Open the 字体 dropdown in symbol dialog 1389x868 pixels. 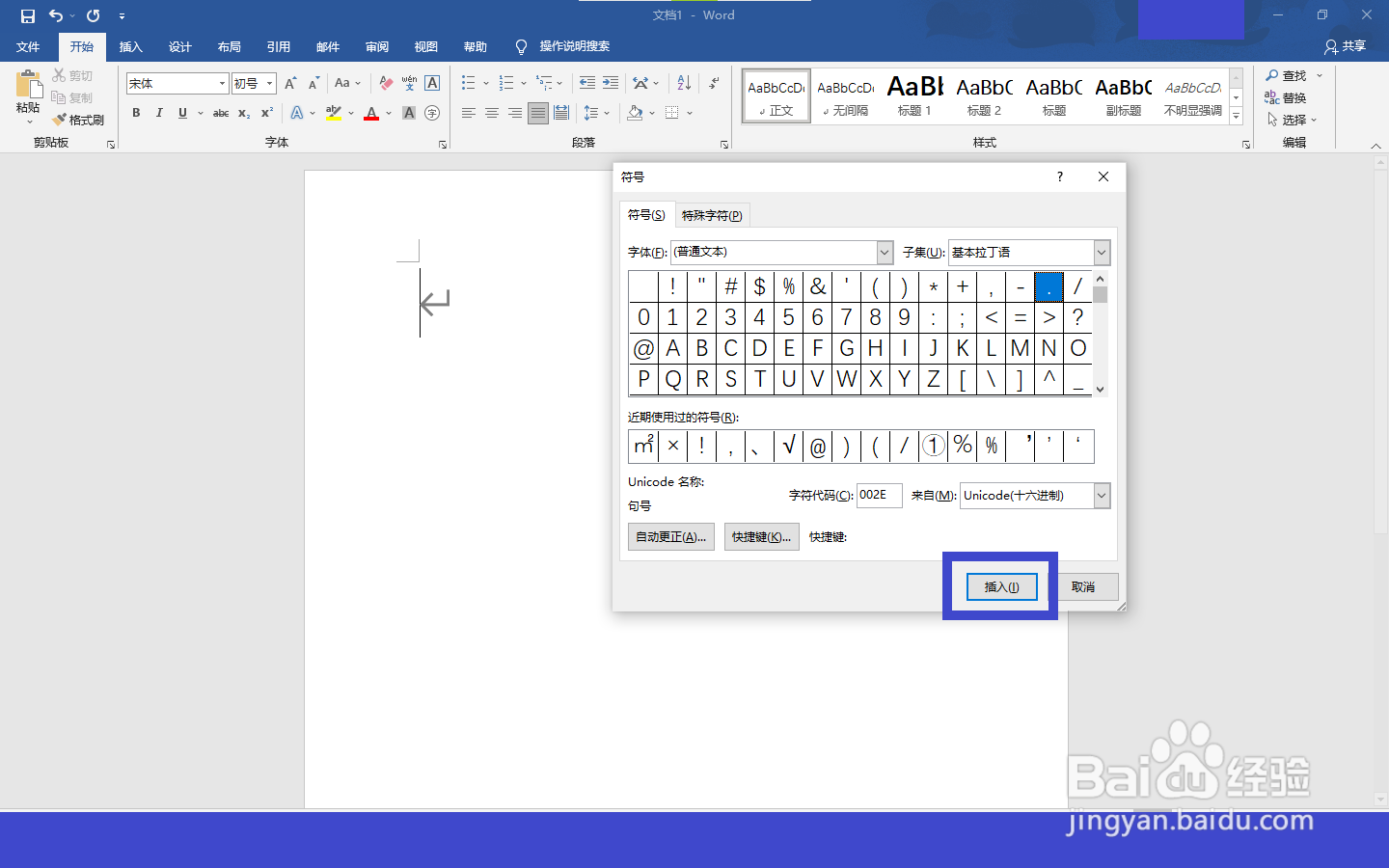point(885,252)
